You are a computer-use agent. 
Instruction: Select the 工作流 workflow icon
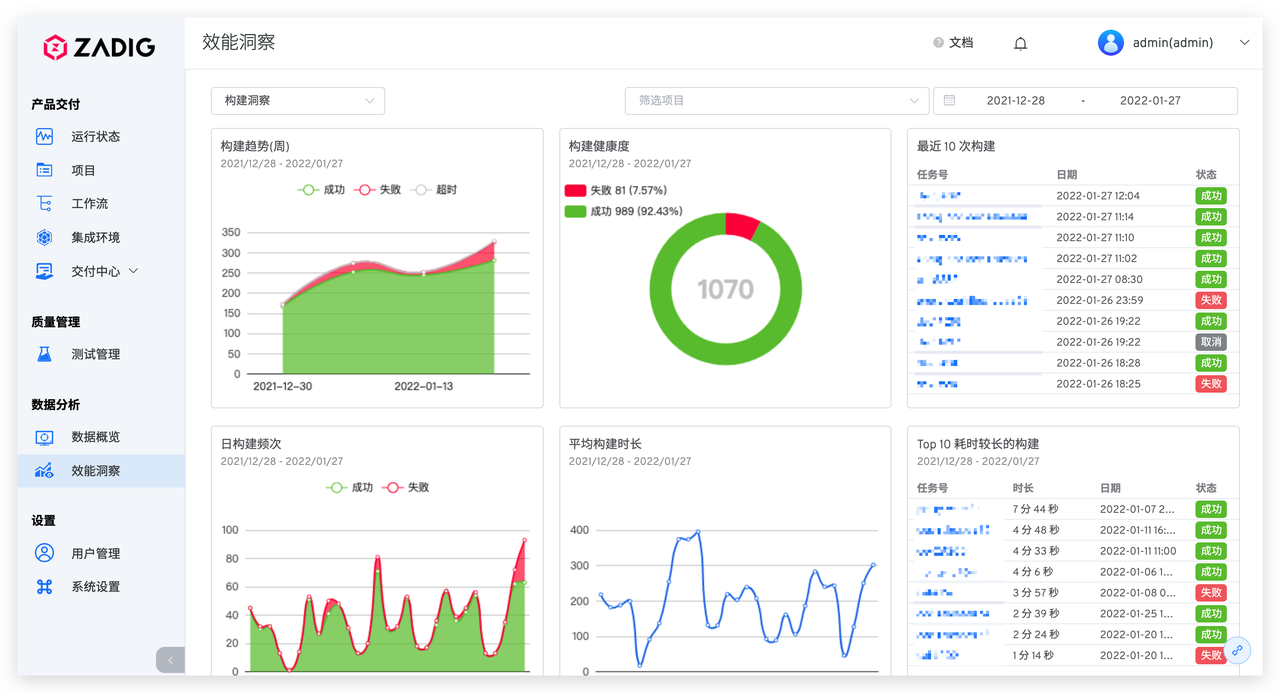(44, 203)
